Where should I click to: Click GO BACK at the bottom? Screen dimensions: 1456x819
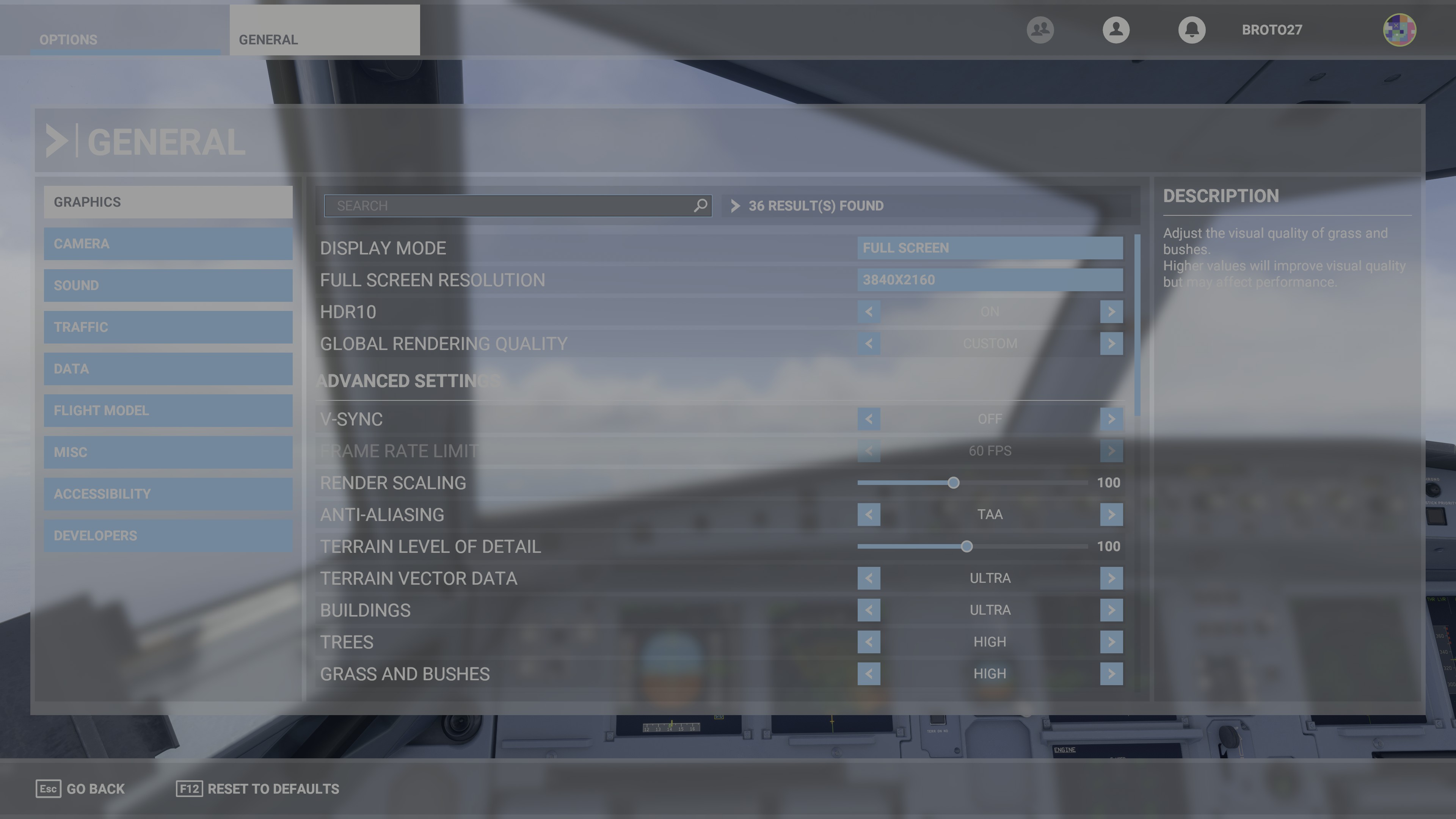coord(95,789)
